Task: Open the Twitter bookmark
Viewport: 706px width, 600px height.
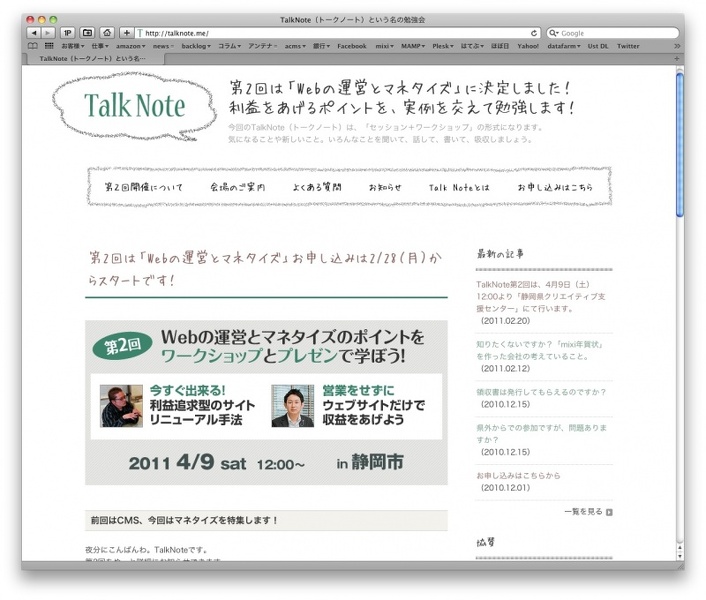Action: [x=628, y=46]
